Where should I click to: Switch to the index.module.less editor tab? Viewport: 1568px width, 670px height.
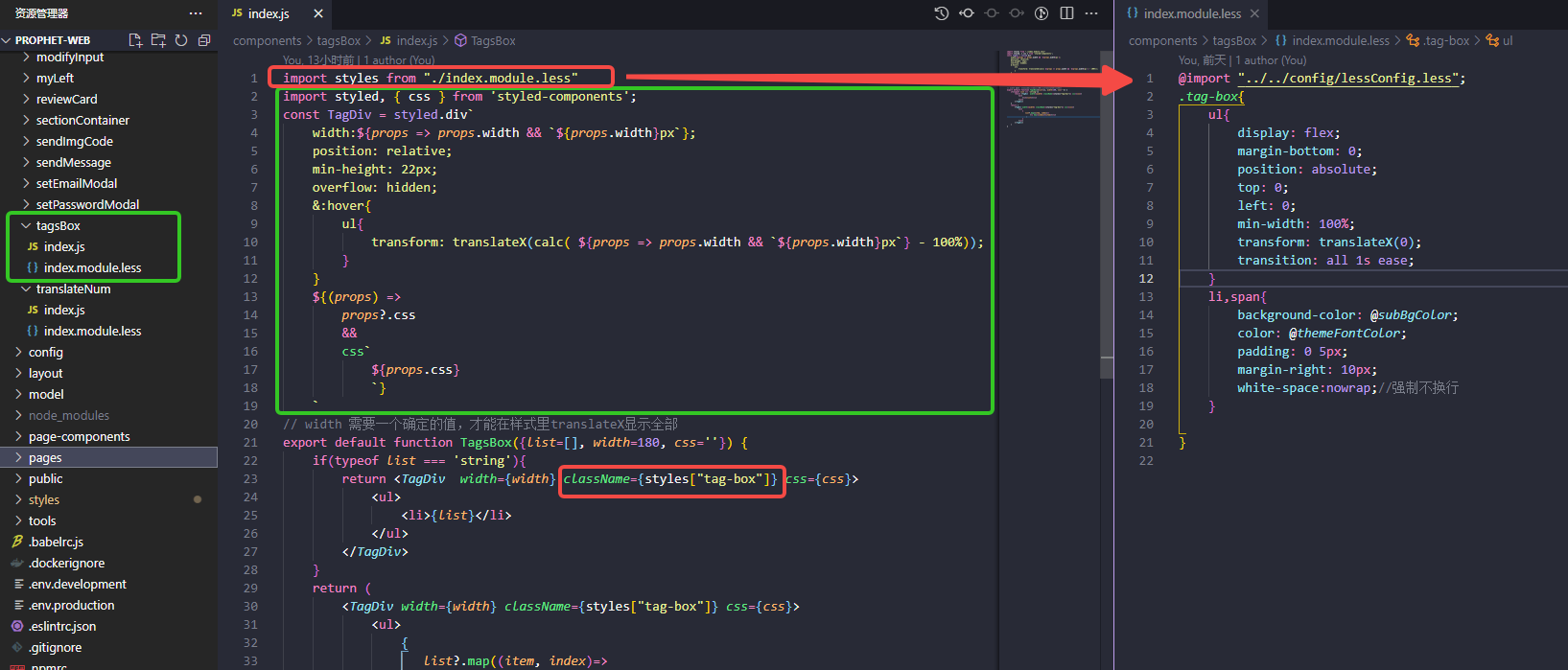(x=1192, y=13)
